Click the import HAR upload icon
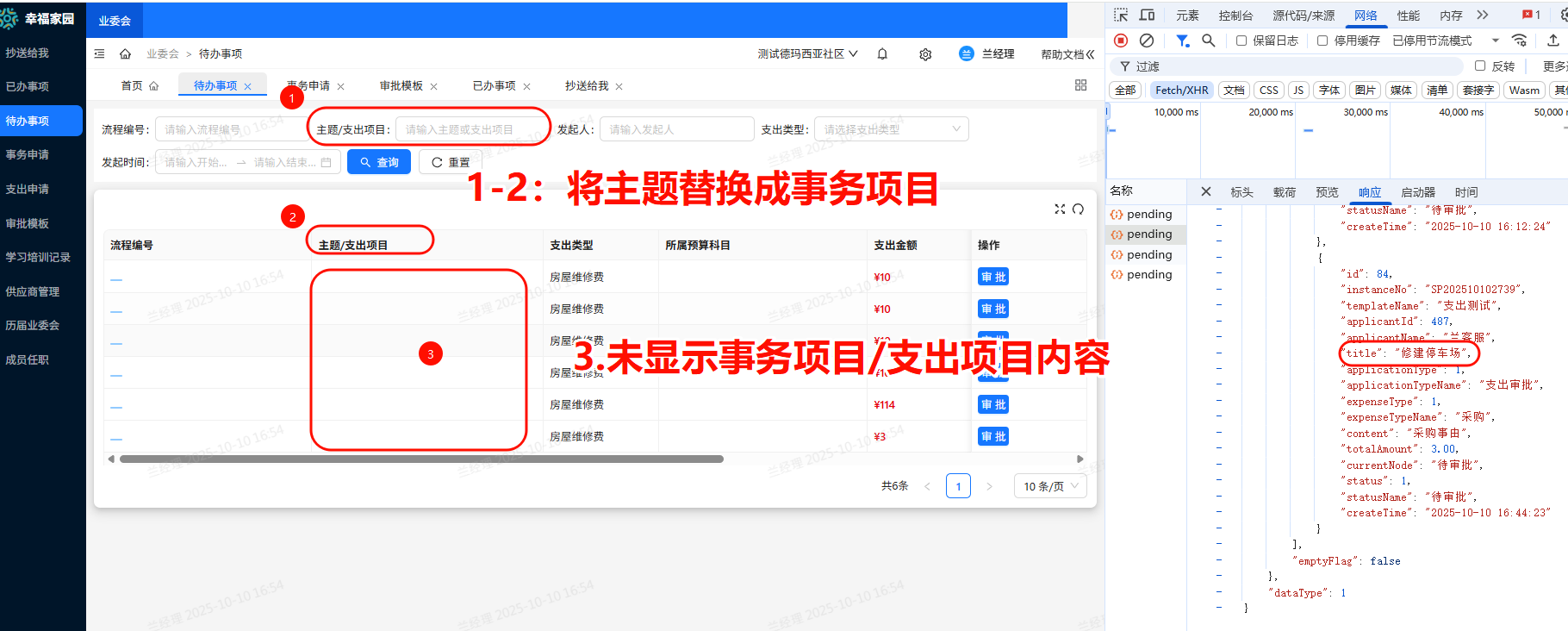1568x631 pixels. [1553, 41]
